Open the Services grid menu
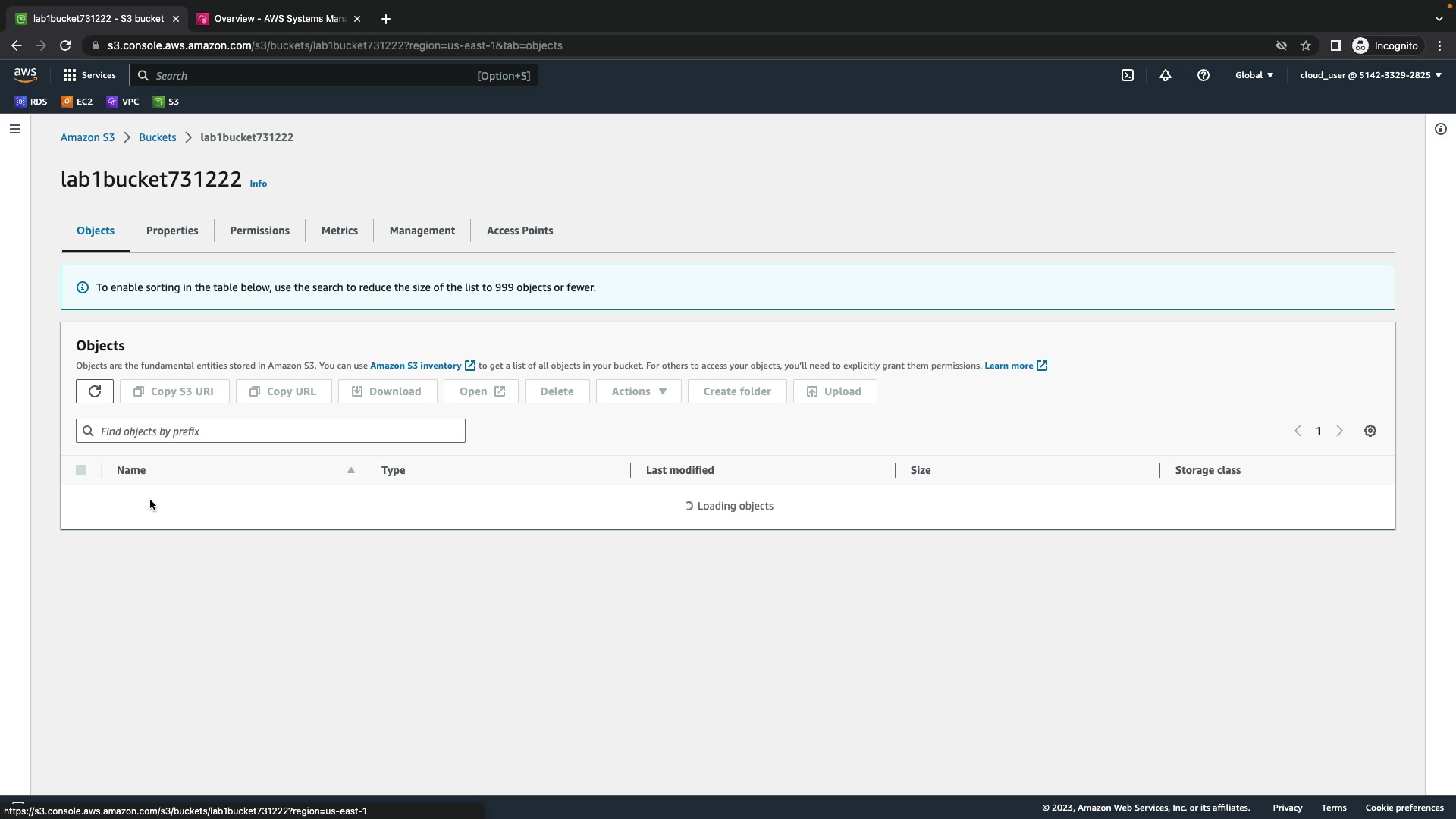 point(89,75)
